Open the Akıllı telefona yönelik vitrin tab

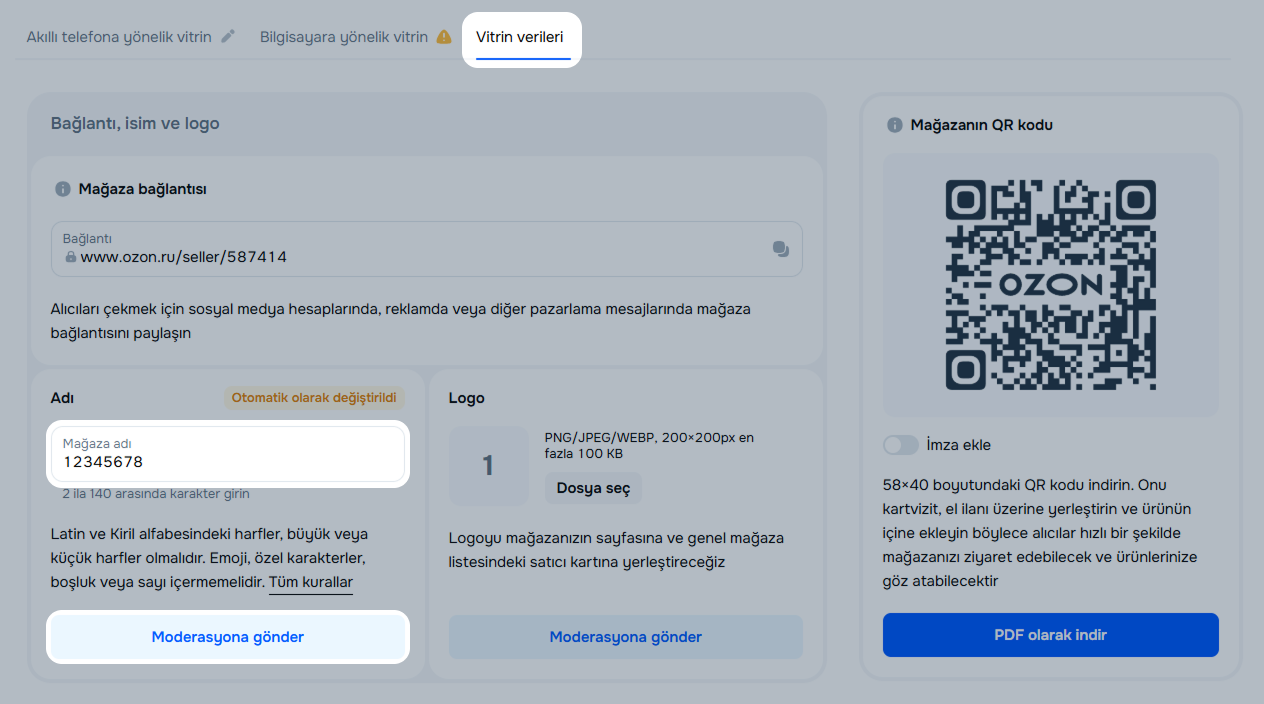(119, 37)
